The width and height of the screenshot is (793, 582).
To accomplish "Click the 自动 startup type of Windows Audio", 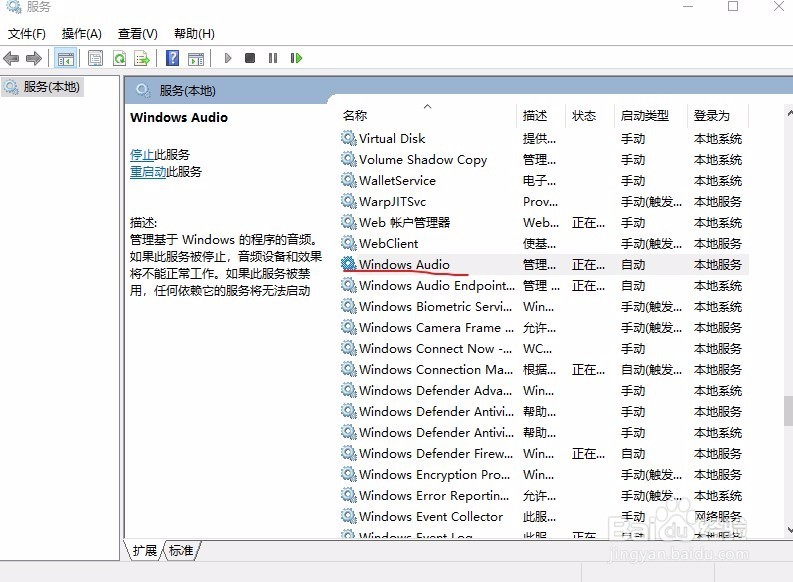I will 633,264.
